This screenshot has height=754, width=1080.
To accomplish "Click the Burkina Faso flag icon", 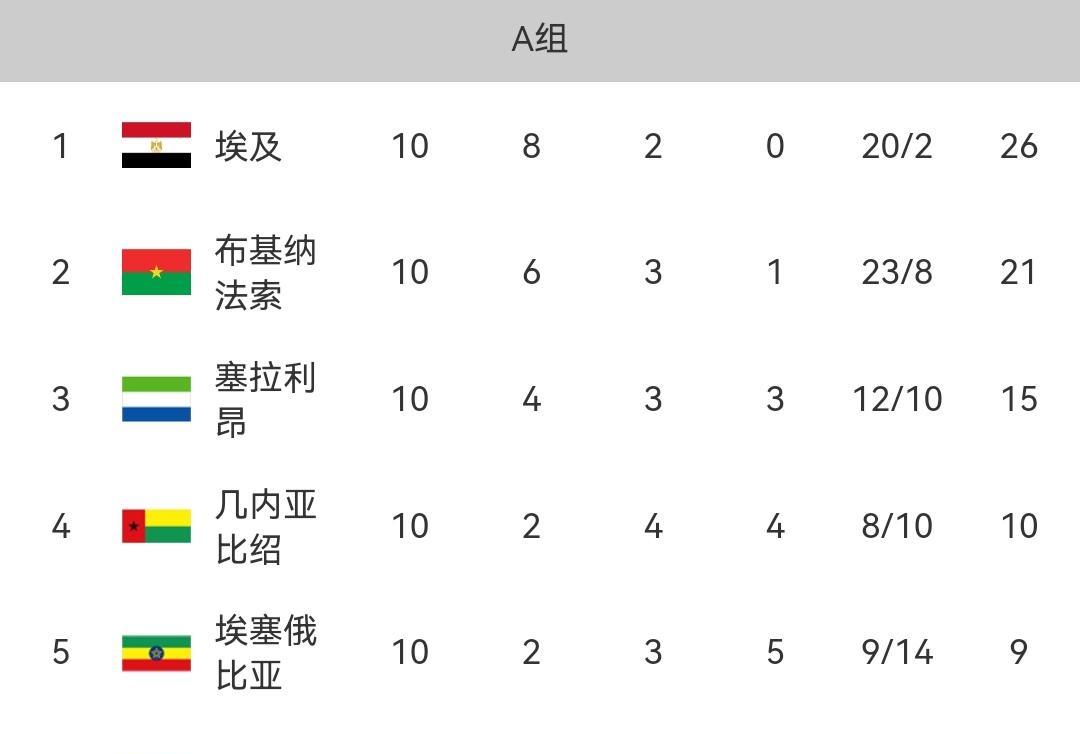I will pyautogui.click(x=156, y=272).
